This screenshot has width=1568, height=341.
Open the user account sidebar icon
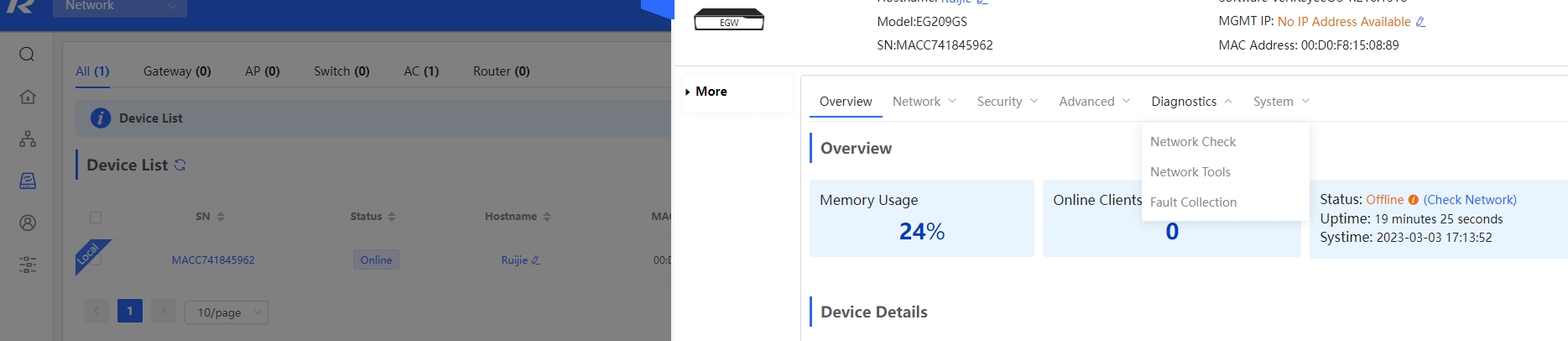(27, 223)
